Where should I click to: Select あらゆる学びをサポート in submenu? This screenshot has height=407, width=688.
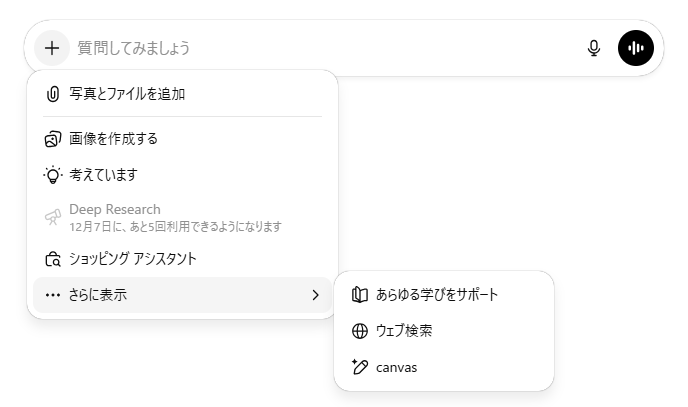[x=437, y=295]
